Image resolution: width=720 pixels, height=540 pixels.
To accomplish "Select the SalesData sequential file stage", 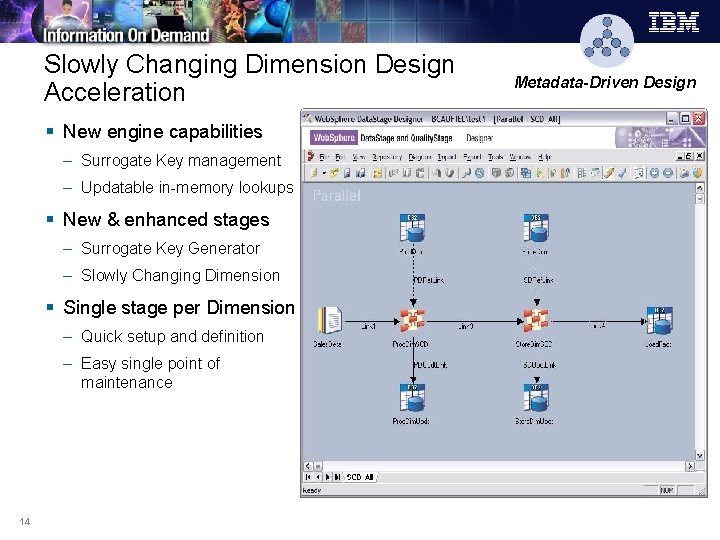I will [x=329, y=320].
